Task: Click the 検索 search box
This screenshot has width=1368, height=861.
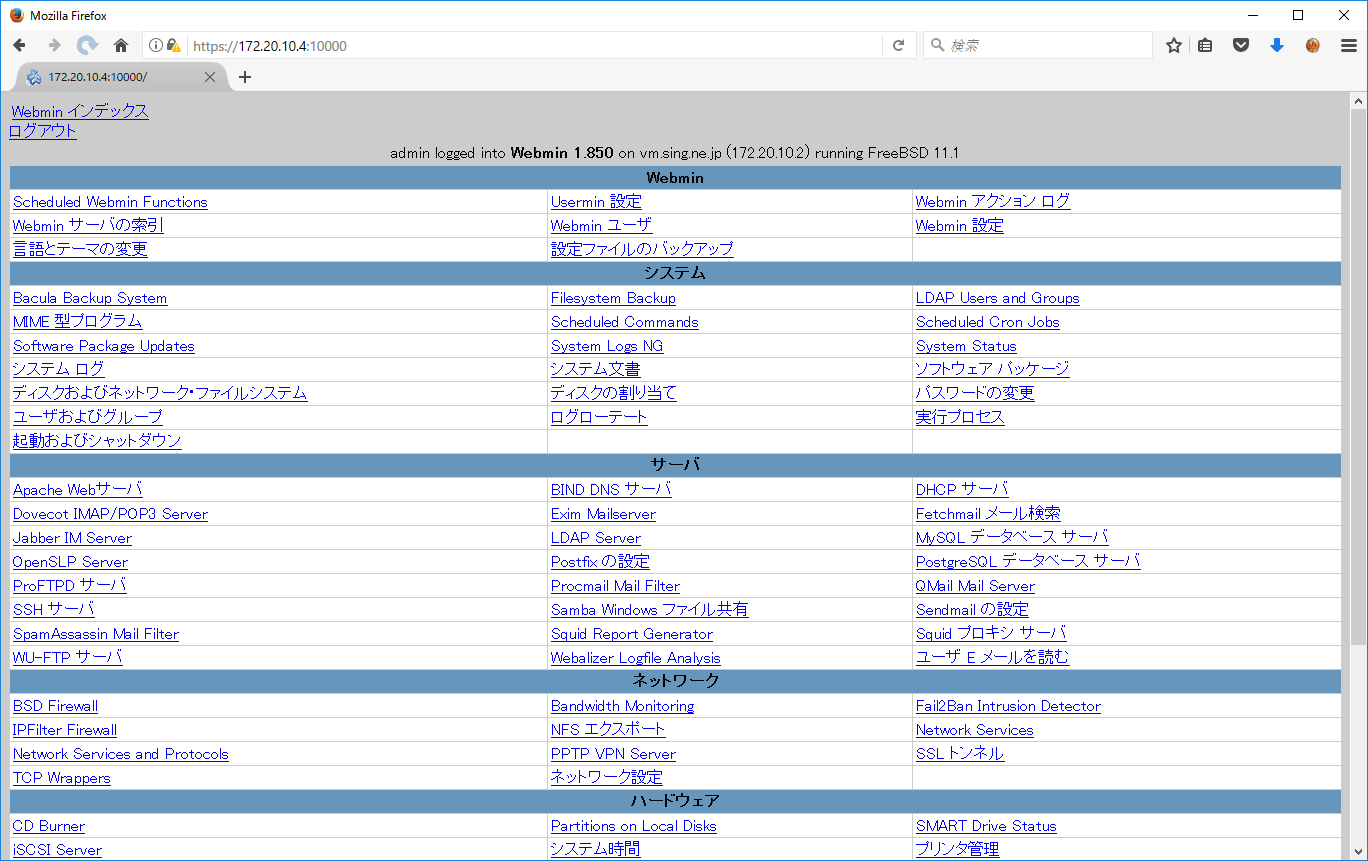Action: coord(1037,45)
